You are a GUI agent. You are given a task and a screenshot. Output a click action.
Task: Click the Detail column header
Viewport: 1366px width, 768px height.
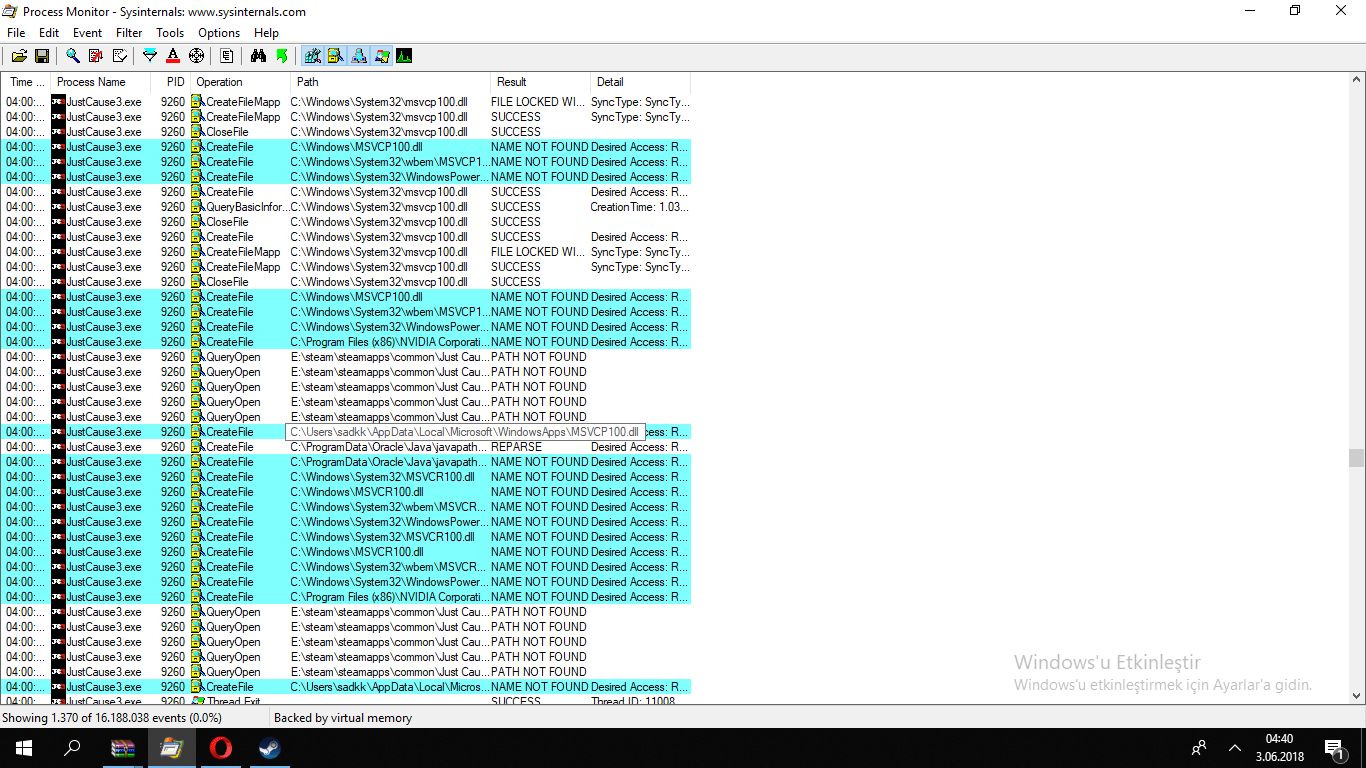pyautogui.click(x=640, y=82)
